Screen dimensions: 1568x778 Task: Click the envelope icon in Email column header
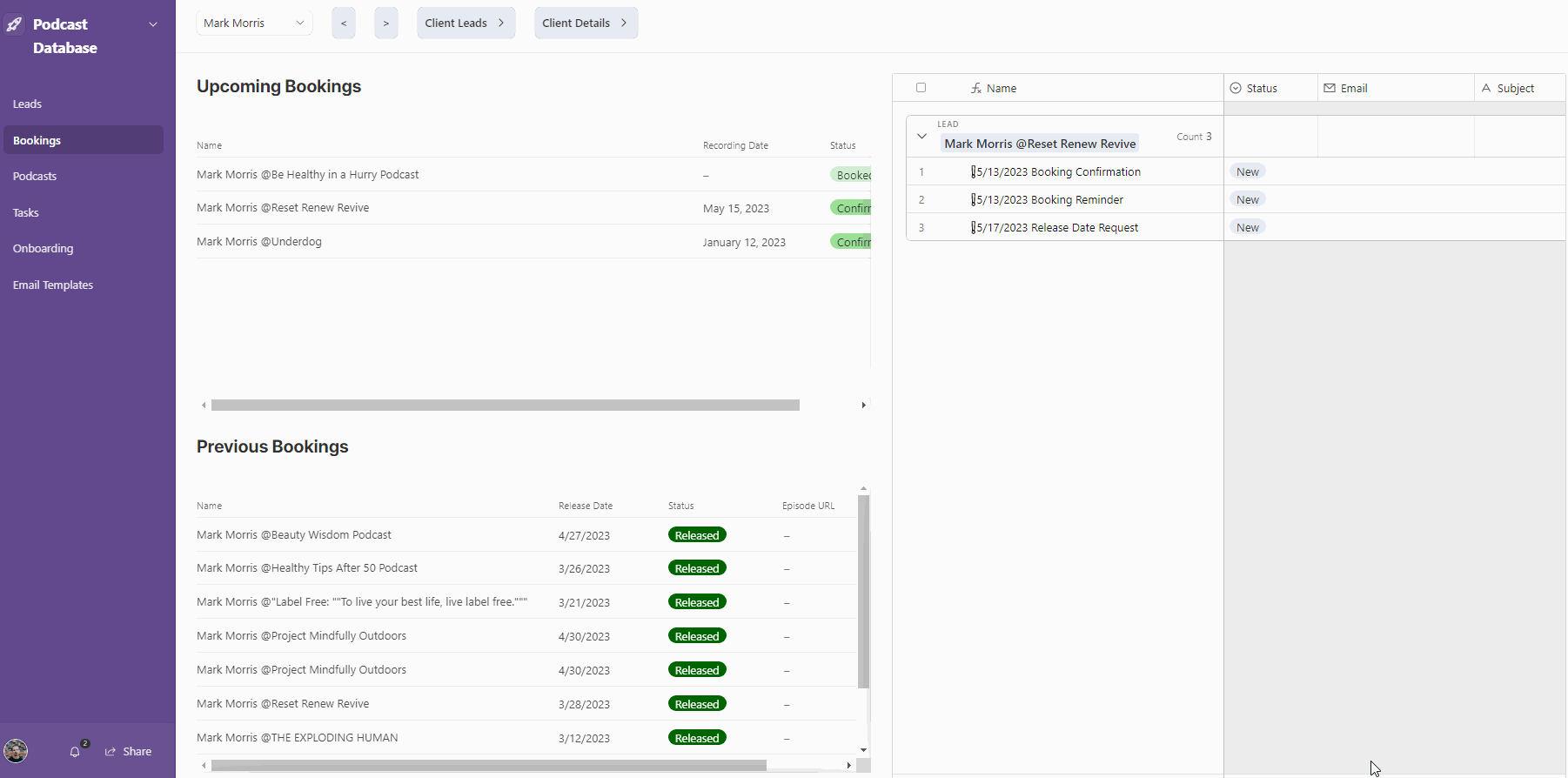point(1330,89)
